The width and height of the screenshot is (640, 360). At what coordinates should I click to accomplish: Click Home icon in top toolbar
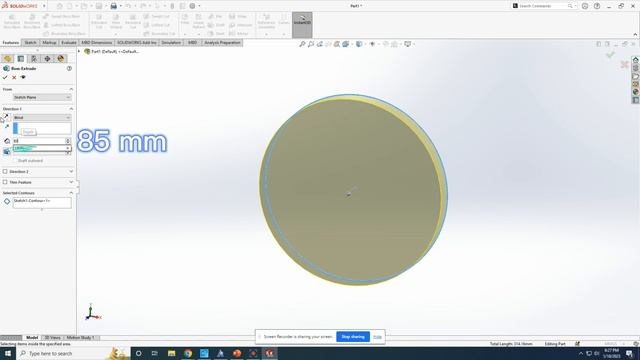tap(60, 6)
